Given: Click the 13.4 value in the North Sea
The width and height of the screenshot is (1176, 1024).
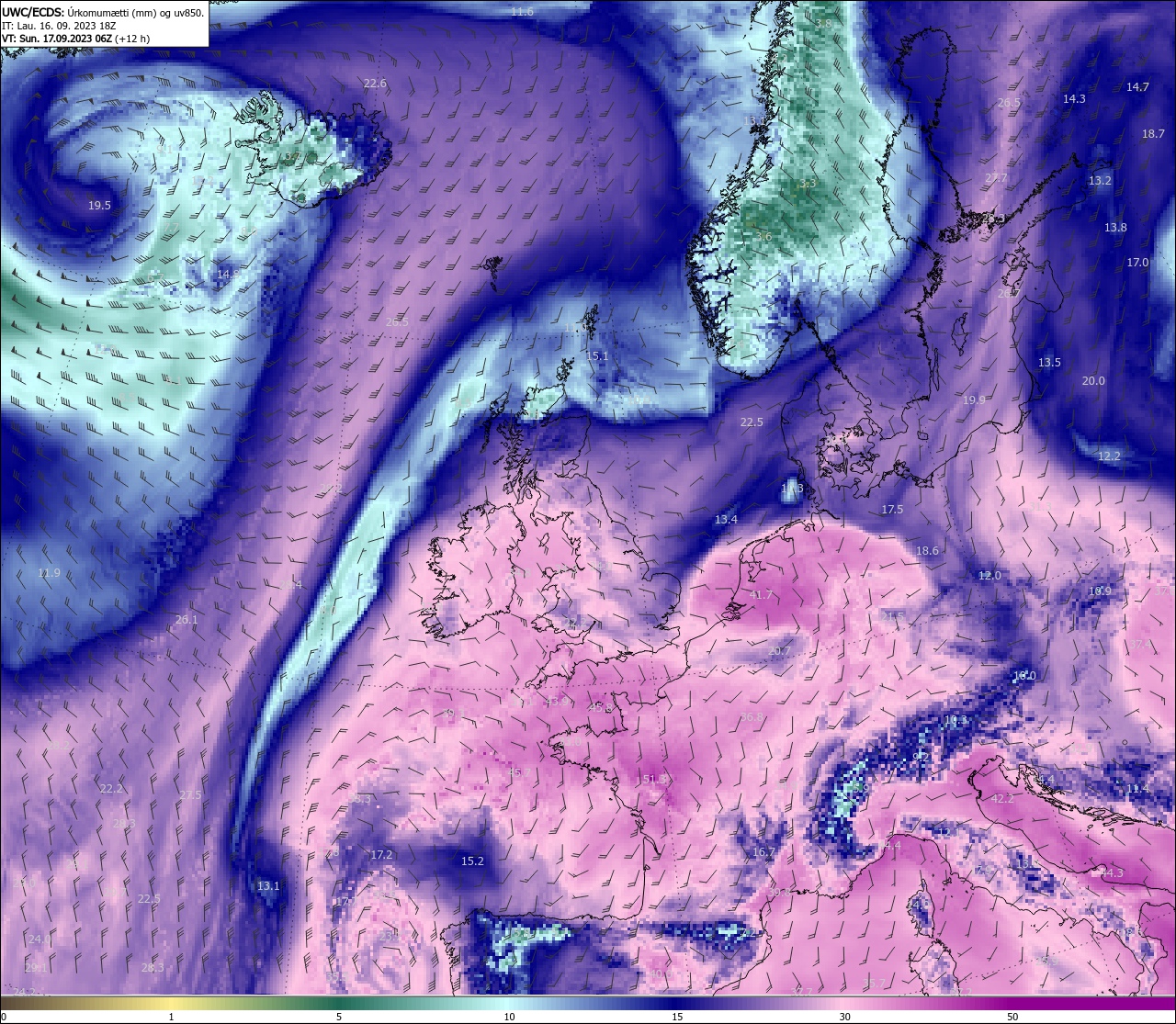Looking at the screenshot, I should click(726, 520).
